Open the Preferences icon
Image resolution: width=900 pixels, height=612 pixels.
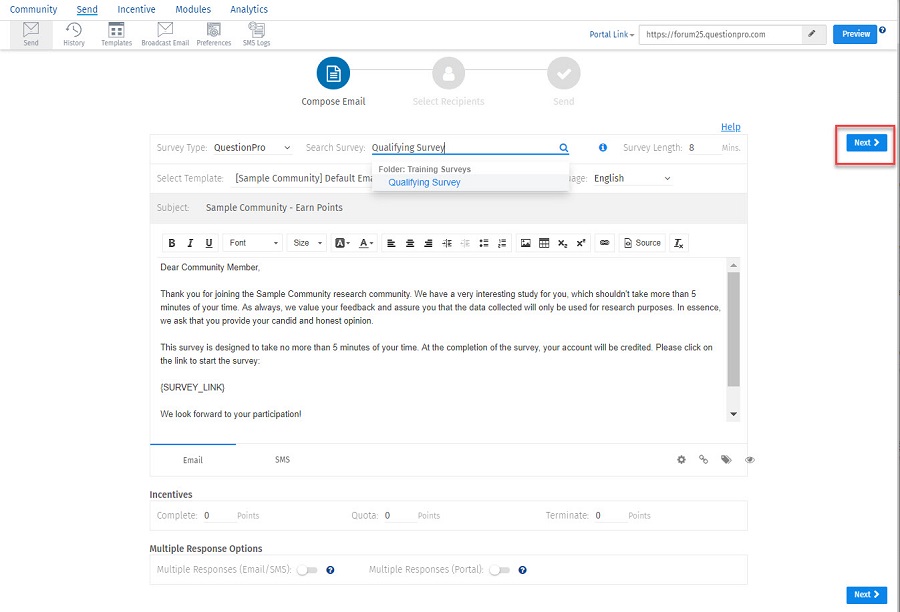point(214,34)
